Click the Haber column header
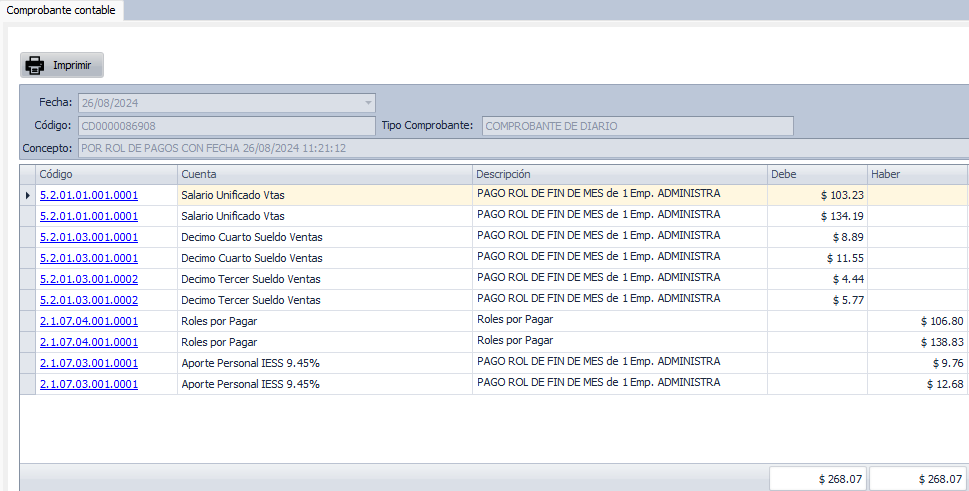969x491 pixels. 916,174
